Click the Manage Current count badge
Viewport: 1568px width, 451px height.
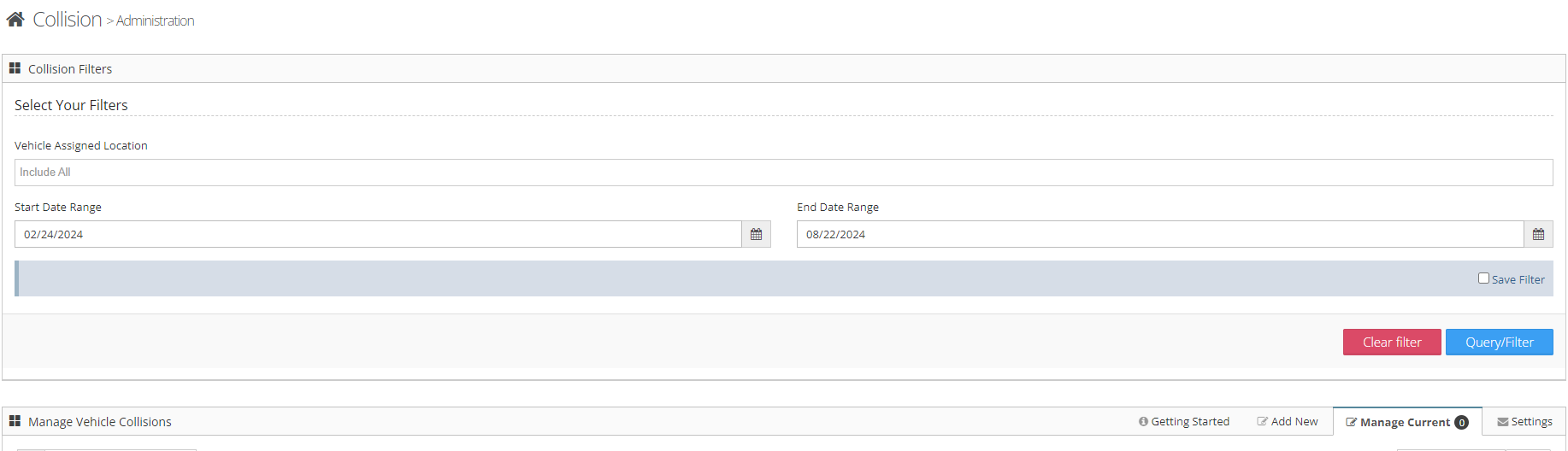(x=1461, y=423)
